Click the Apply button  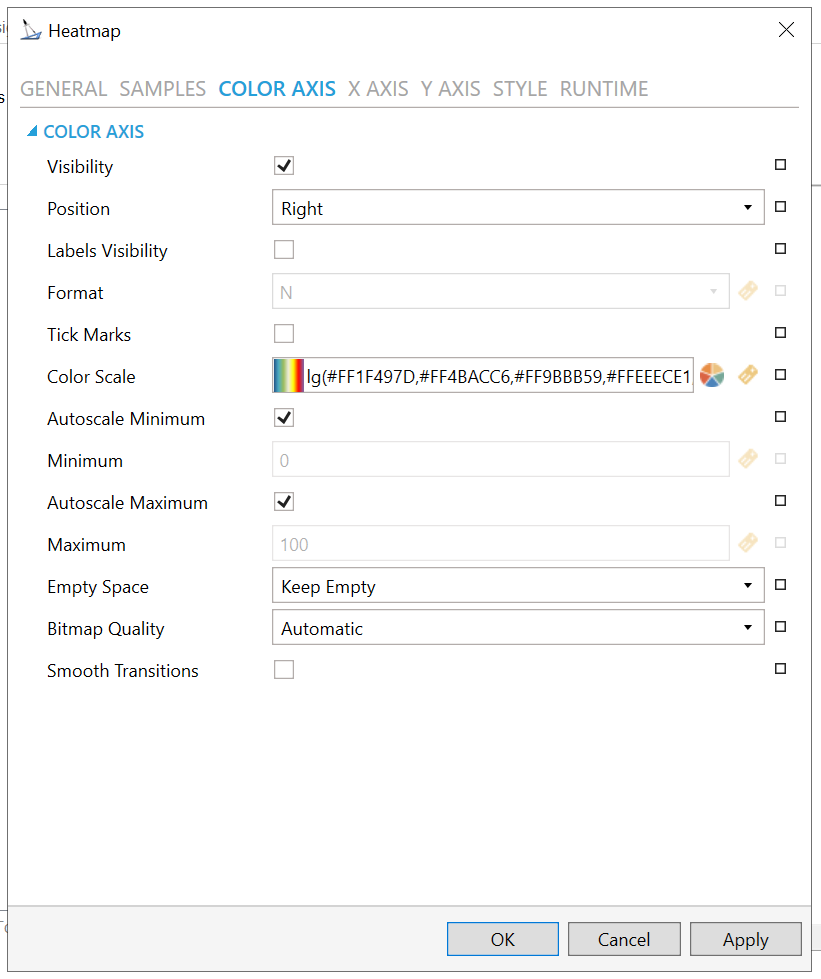745,939
